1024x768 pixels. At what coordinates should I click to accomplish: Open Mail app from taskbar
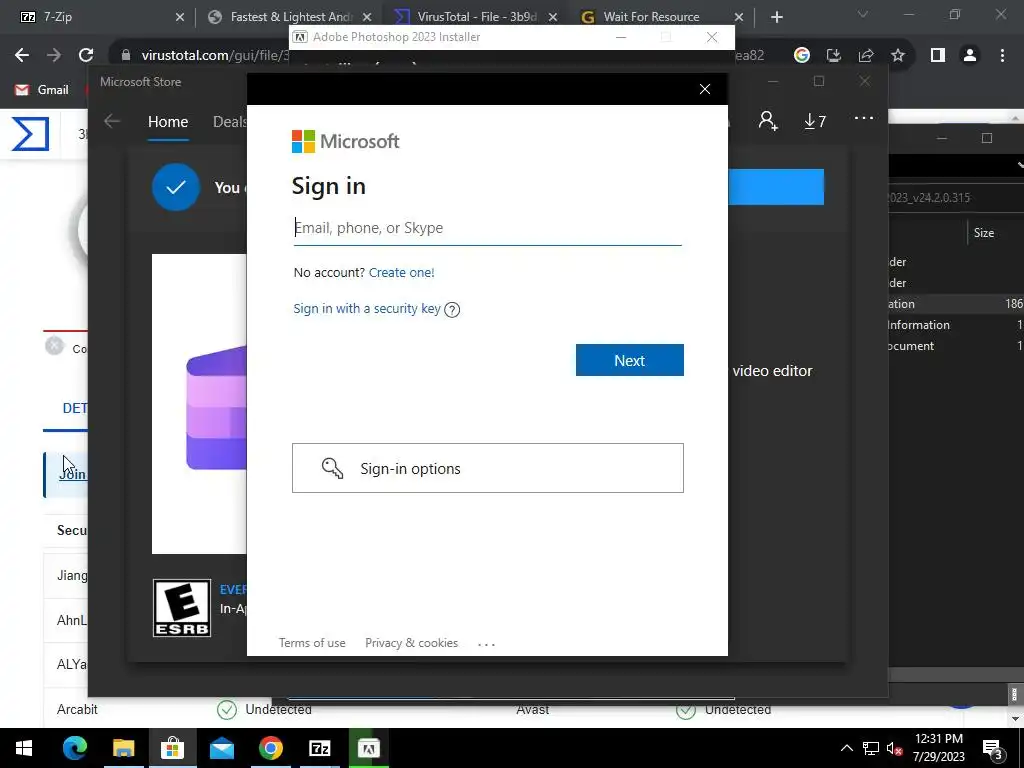pos(221,748)
